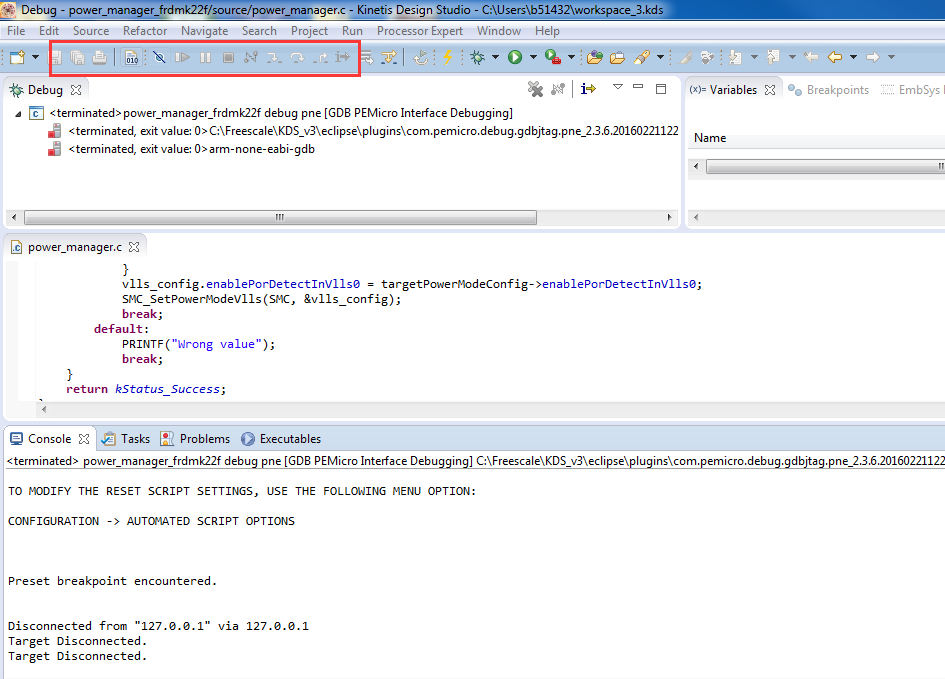The image size is (945, 679).
Task: Switch to the Problems tab
Action: pos(195,439)
